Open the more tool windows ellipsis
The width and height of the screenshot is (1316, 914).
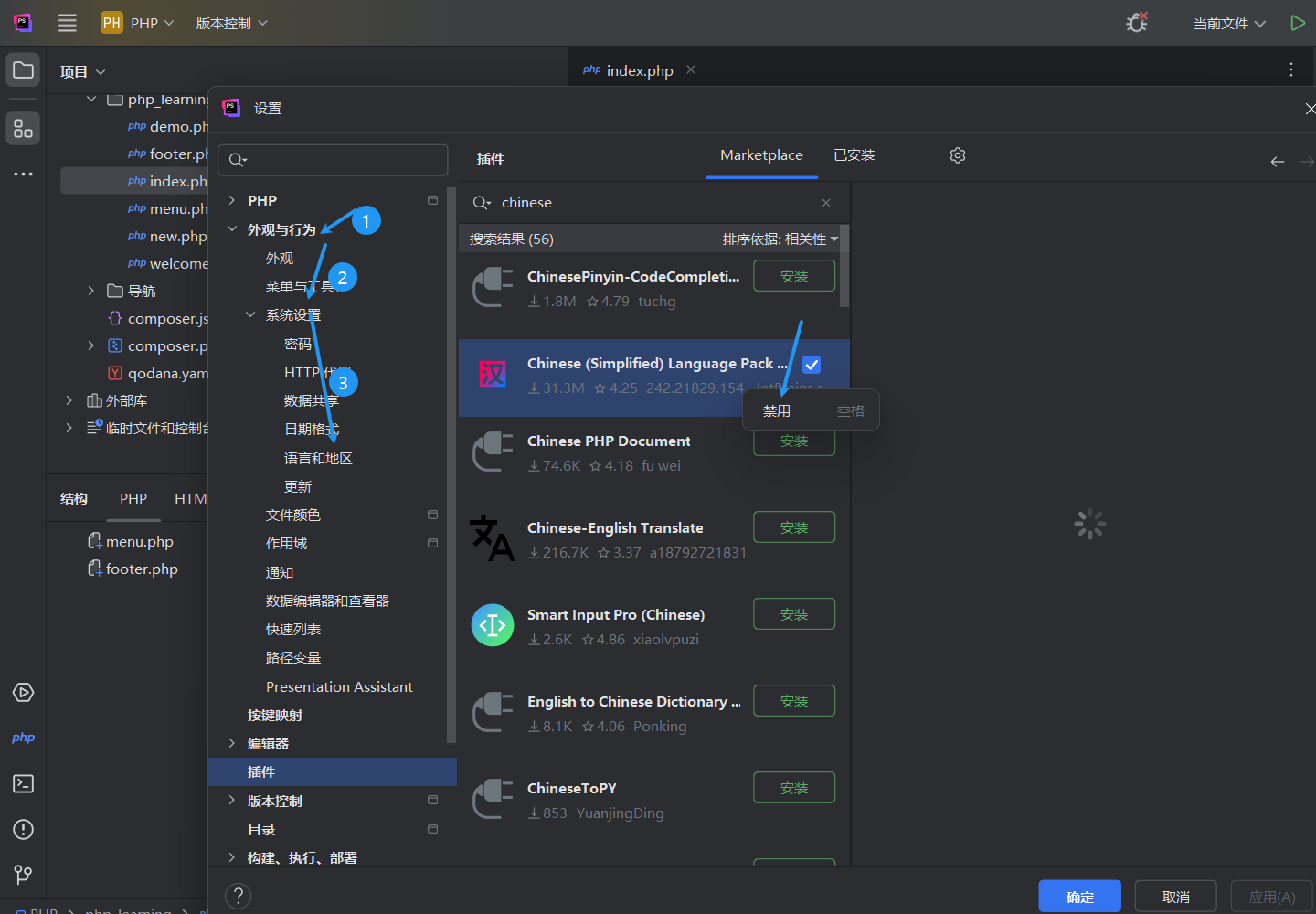24,174
